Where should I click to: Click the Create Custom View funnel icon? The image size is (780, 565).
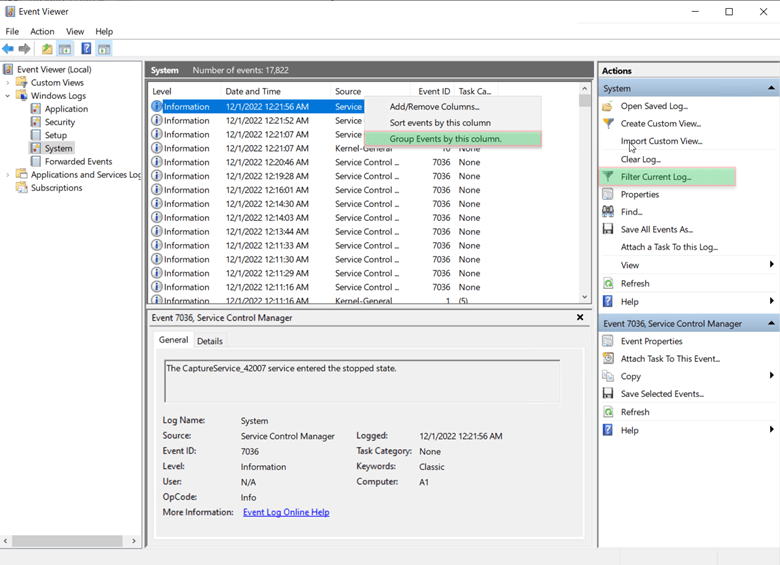pos(608,123)
